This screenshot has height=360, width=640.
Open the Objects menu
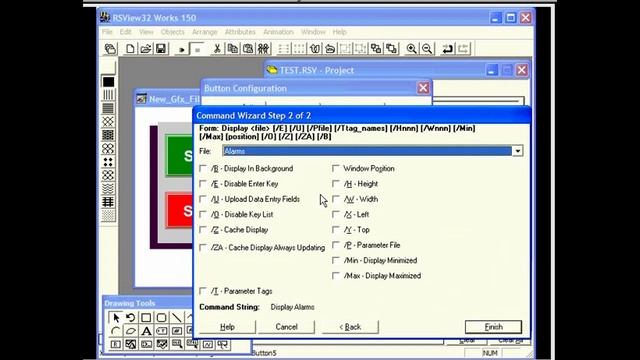coord(172,32)
